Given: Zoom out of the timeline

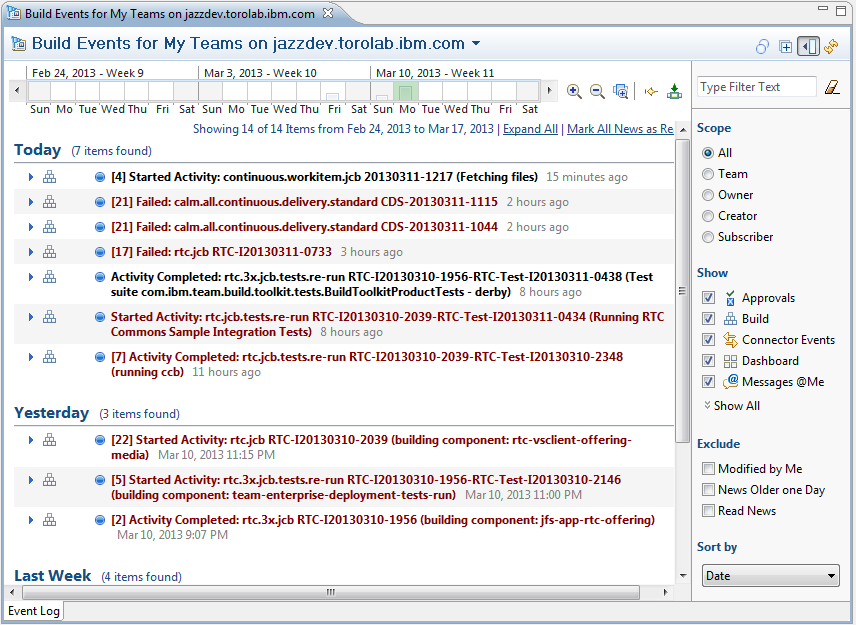Looking at the screenshot, I should [597, 91].
